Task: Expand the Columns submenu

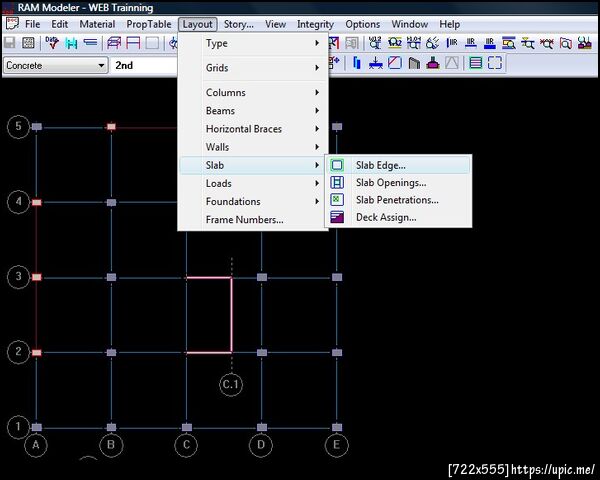Action: click(x=253, y=92)
